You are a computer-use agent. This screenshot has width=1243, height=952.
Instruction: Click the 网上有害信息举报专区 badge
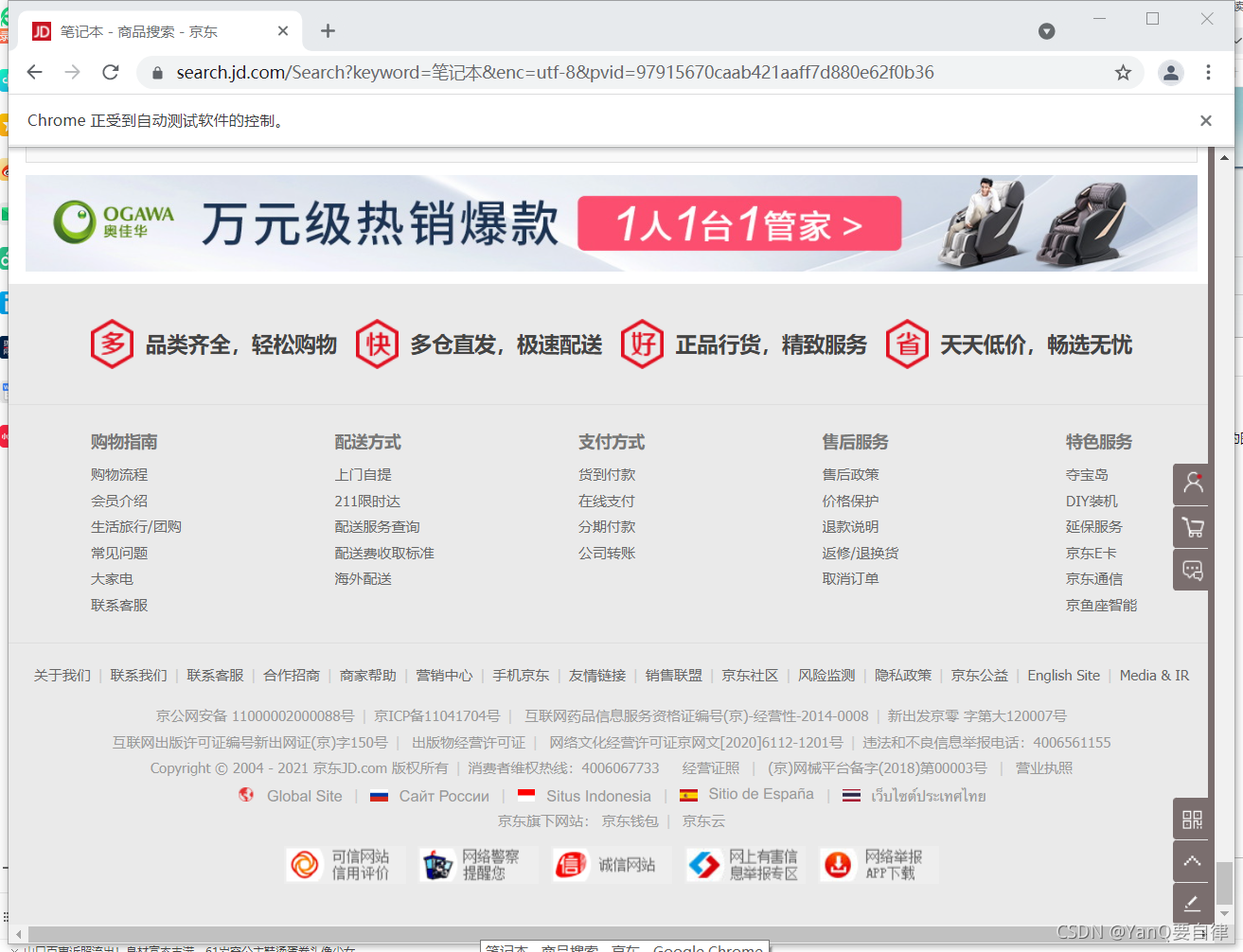coord(746,865)
